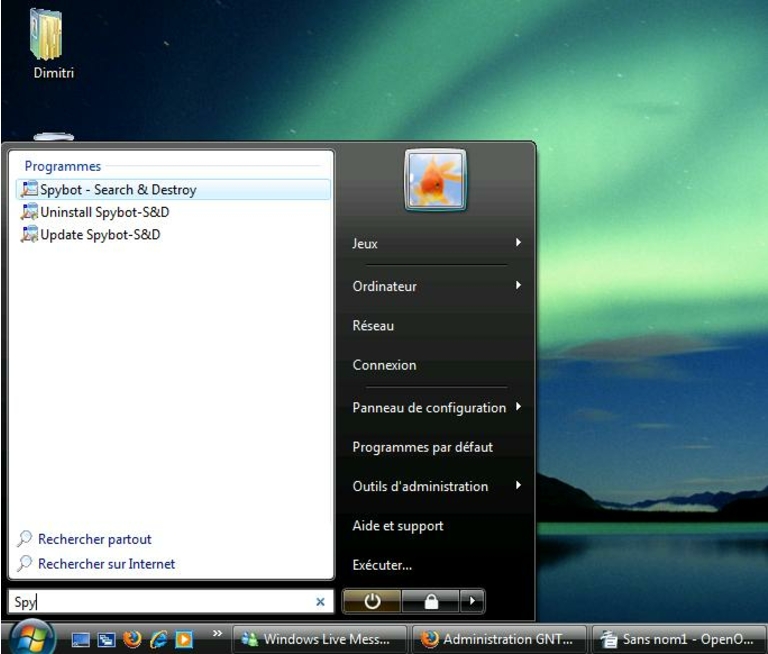The width and height of the screenshot is (768, 654).
Task: Expand the Jeux submenu arrow
Action: [518, 242]
